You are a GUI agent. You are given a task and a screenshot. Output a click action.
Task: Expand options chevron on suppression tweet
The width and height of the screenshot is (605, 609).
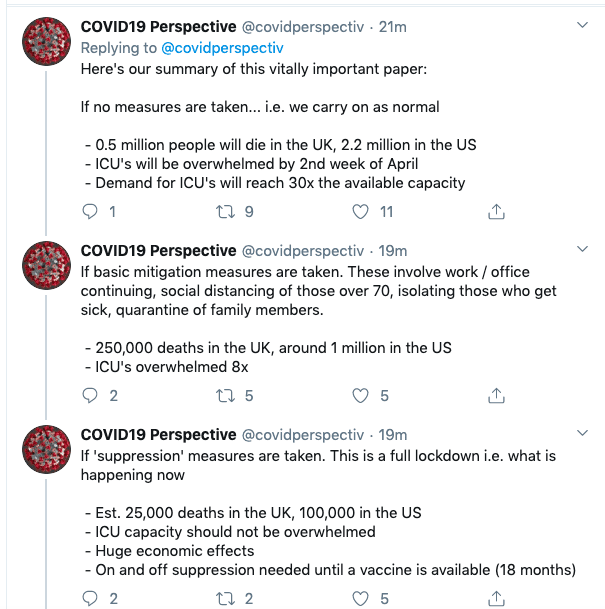coord(582,433)
